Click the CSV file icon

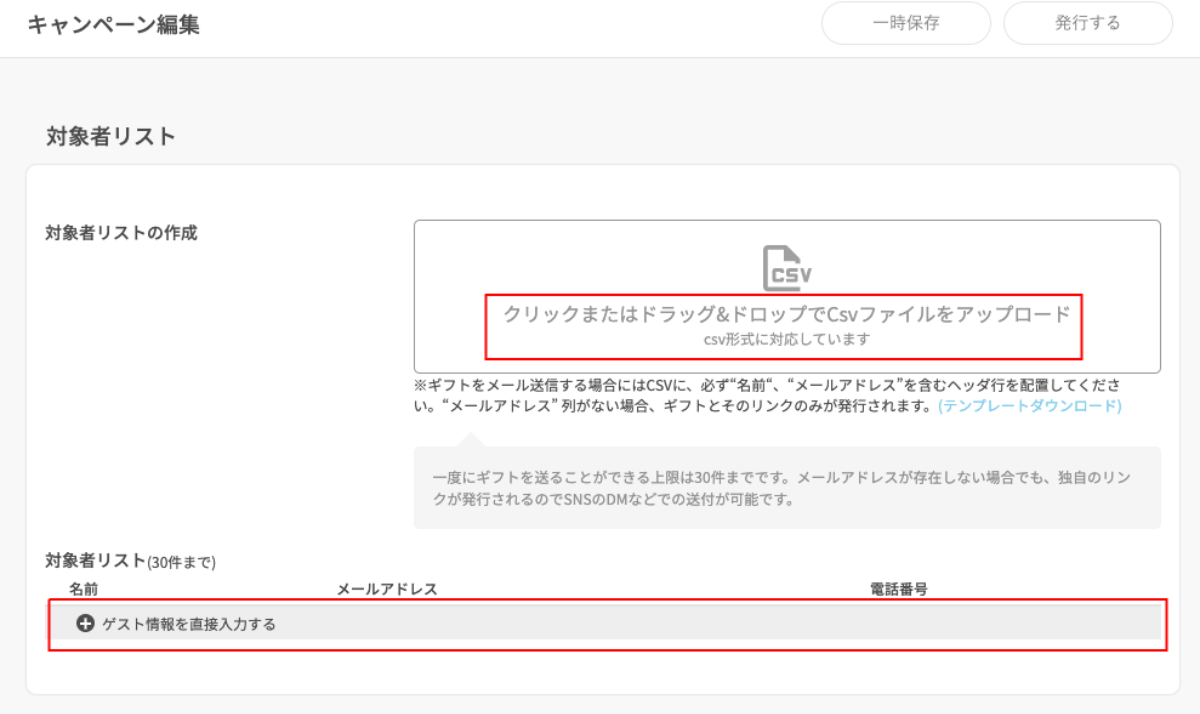tap(787, 268)
